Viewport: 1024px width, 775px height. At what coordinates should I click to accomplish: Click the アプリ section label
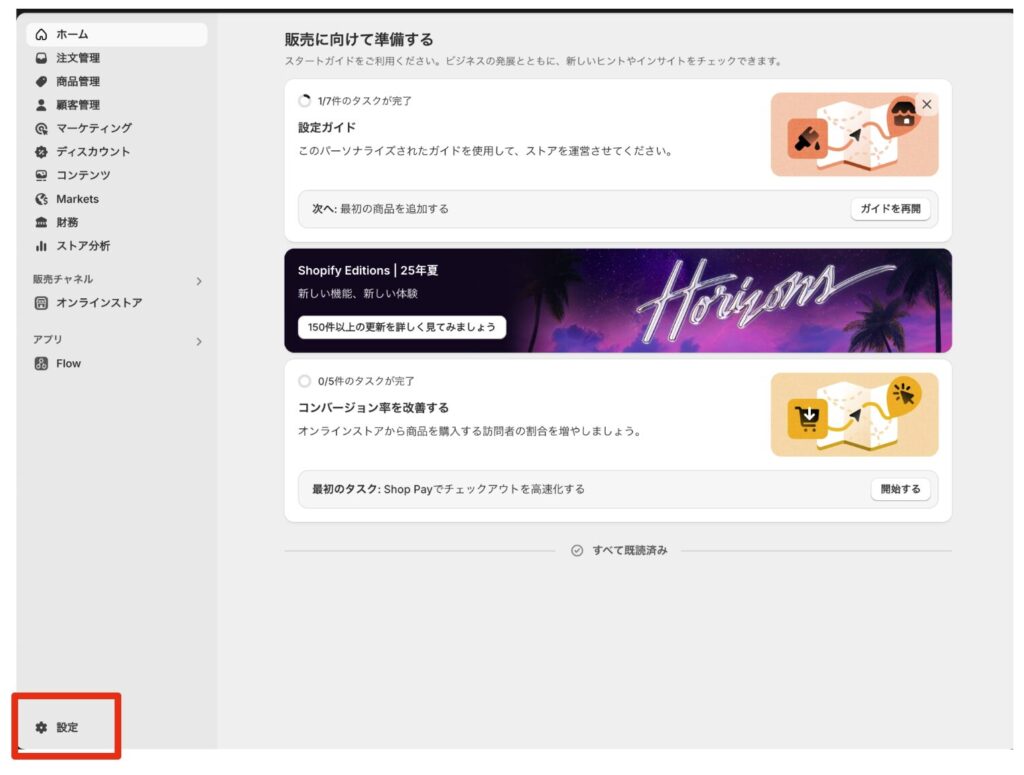point(48,340)
